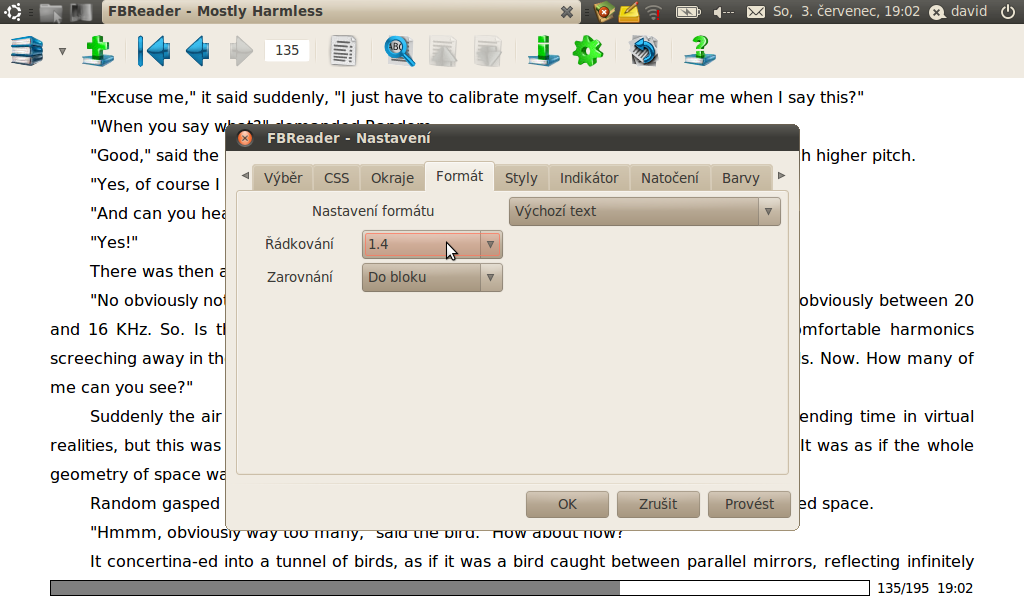The width and height of the screenshot is (1024, 600).
Task: Open the Barvy tab
Action: tap(741, 178)
